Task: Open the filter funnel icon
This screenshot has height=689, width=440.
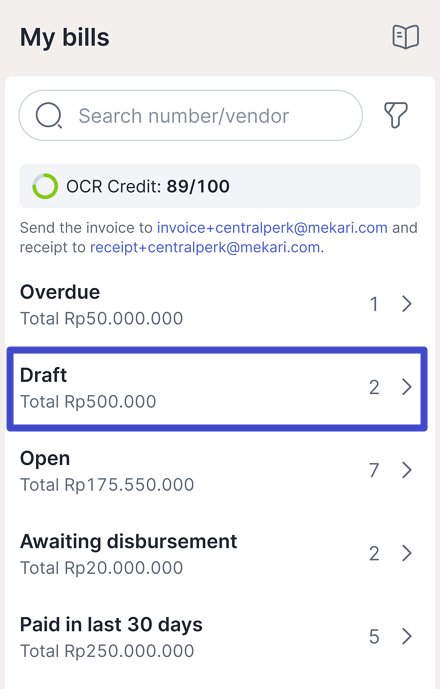Action: click(x=396, y=115)
